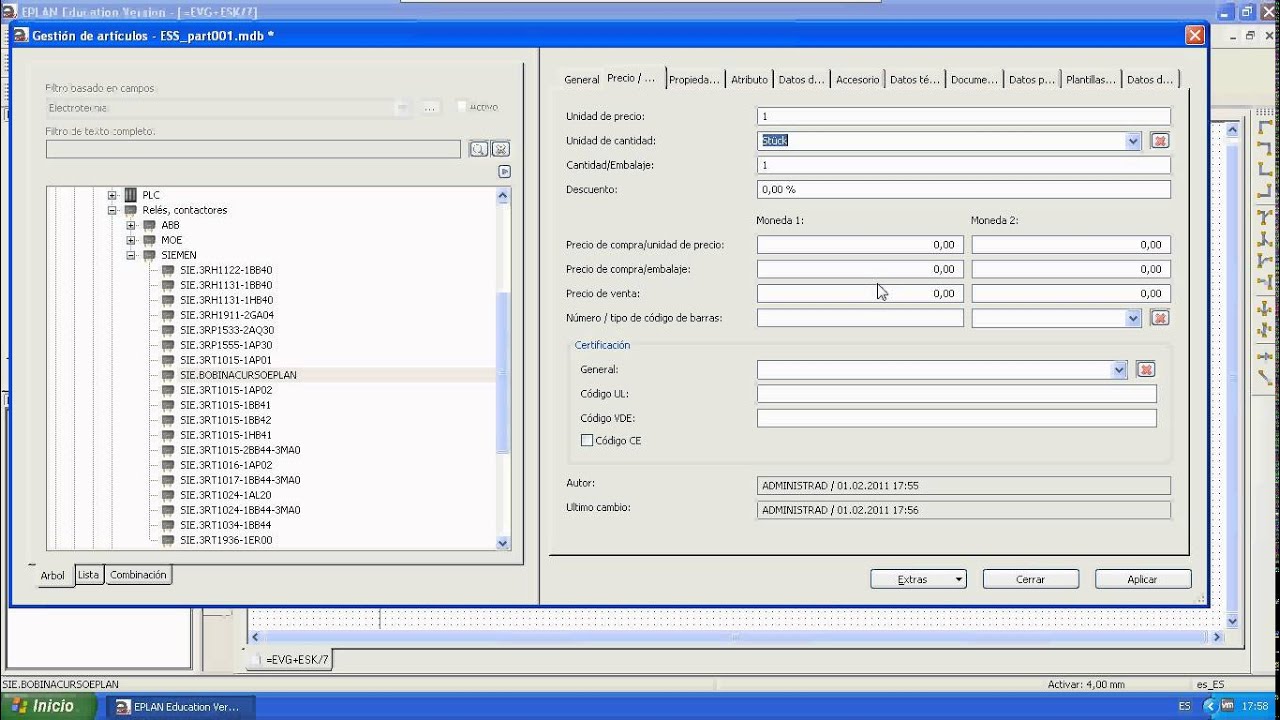Click the SIE.BOBINACURSOEPLAN part icon
This screenshot has height=720, width=1280.
168,375
